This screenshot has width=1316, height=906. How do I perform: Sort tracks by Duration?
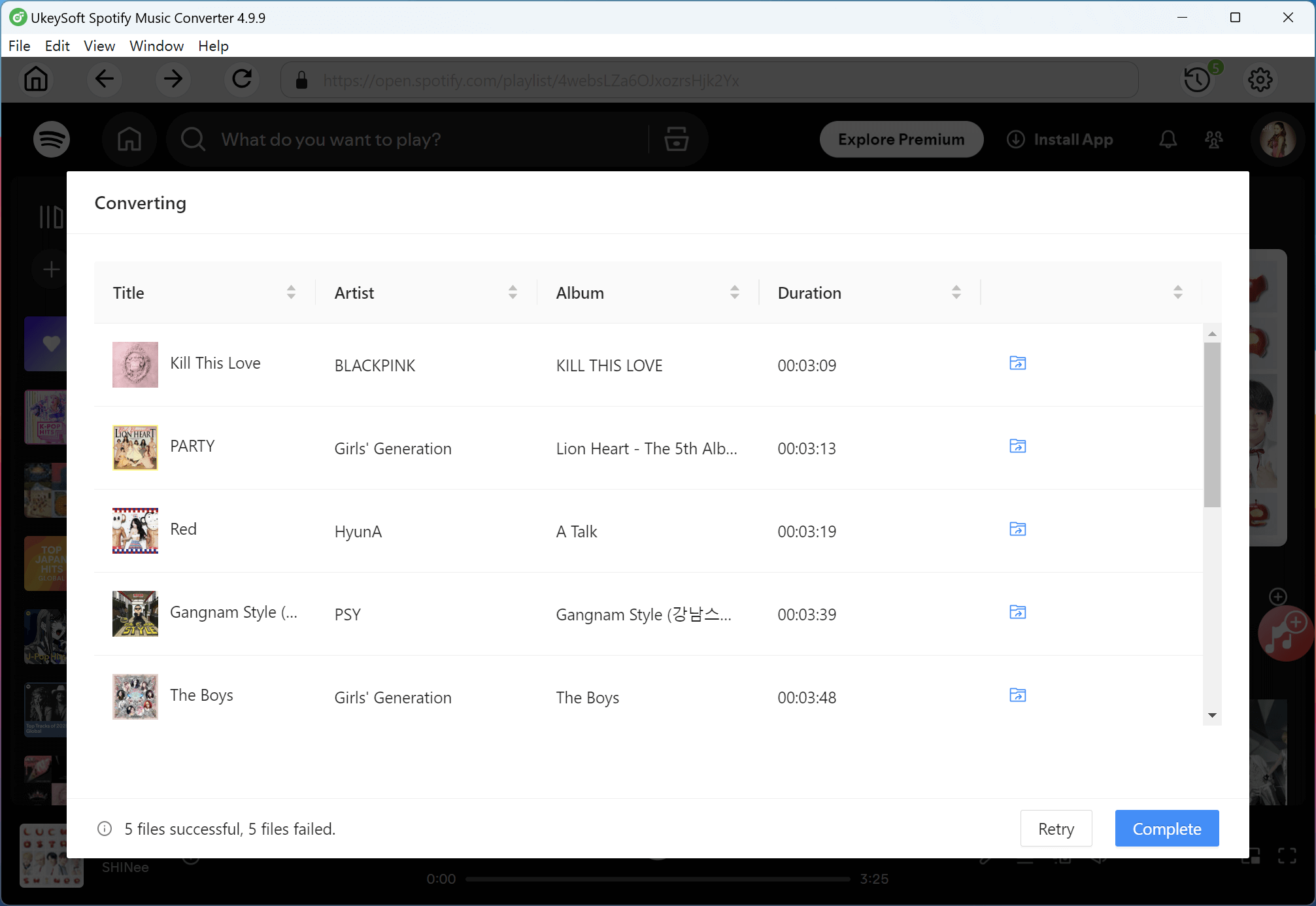point(956,292)
